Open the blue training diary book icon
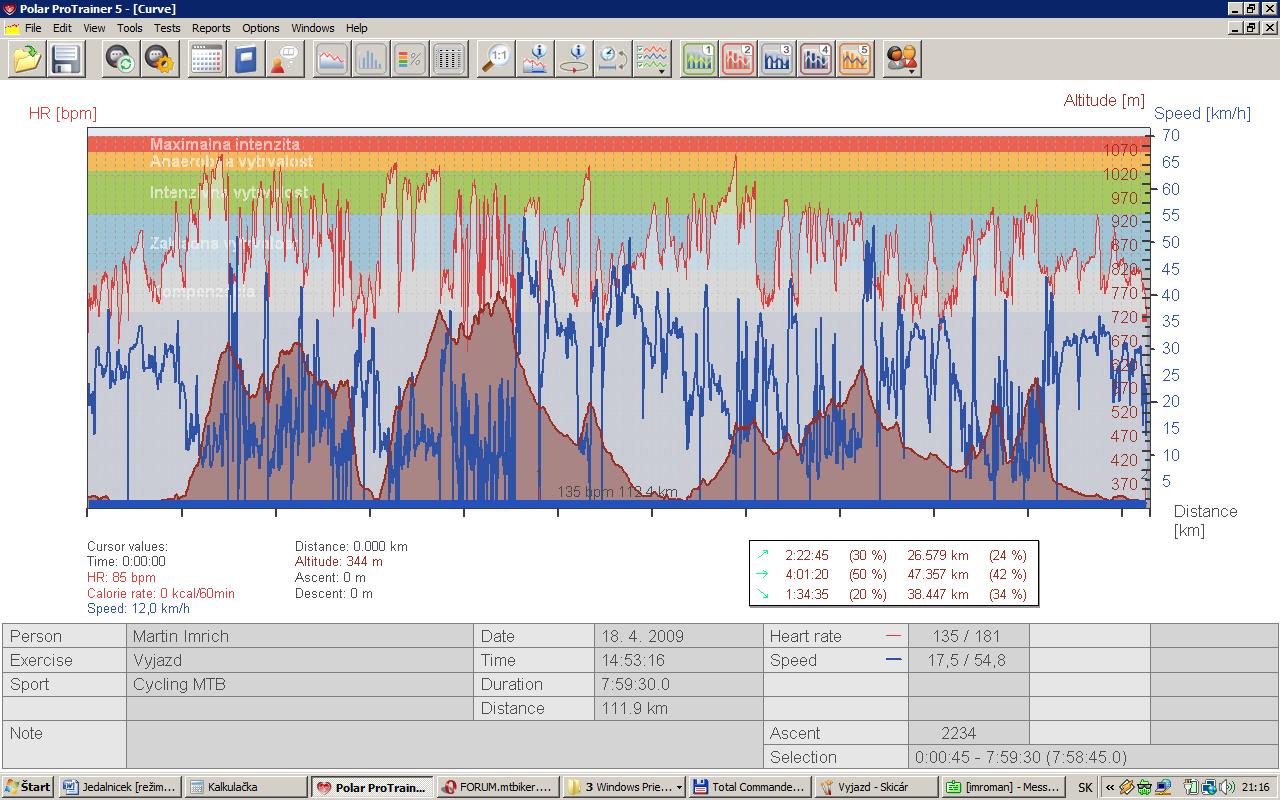This screenshot has width=1280, height=800. click(x=245, y=60)
